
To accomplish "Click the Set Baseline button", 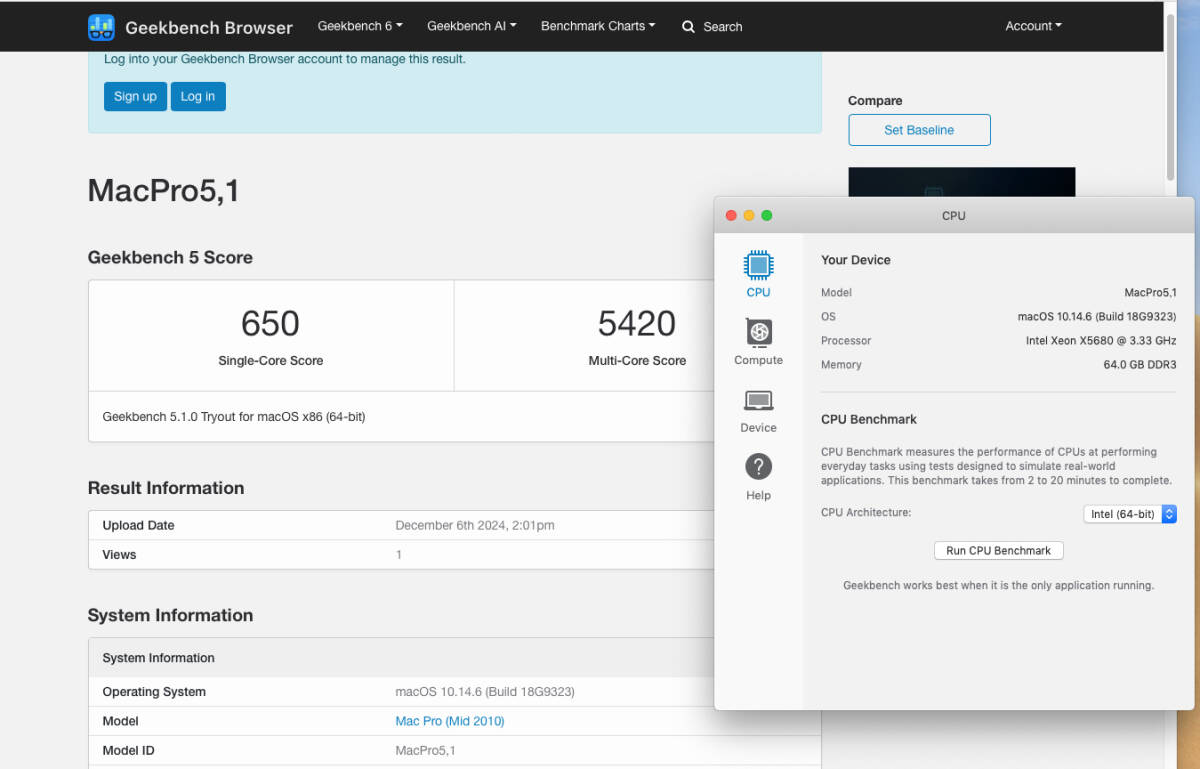I will (919, 130).
